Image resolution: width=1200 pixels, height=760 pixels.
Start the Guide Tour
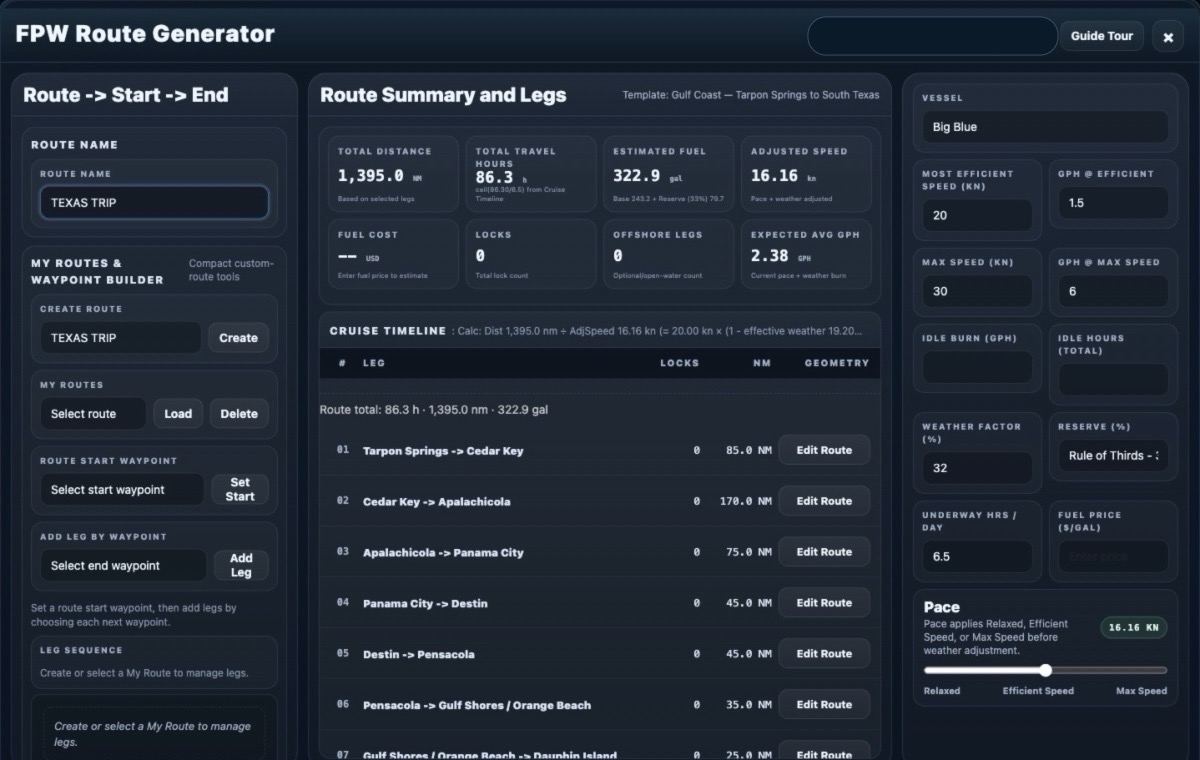(1102, 36)
